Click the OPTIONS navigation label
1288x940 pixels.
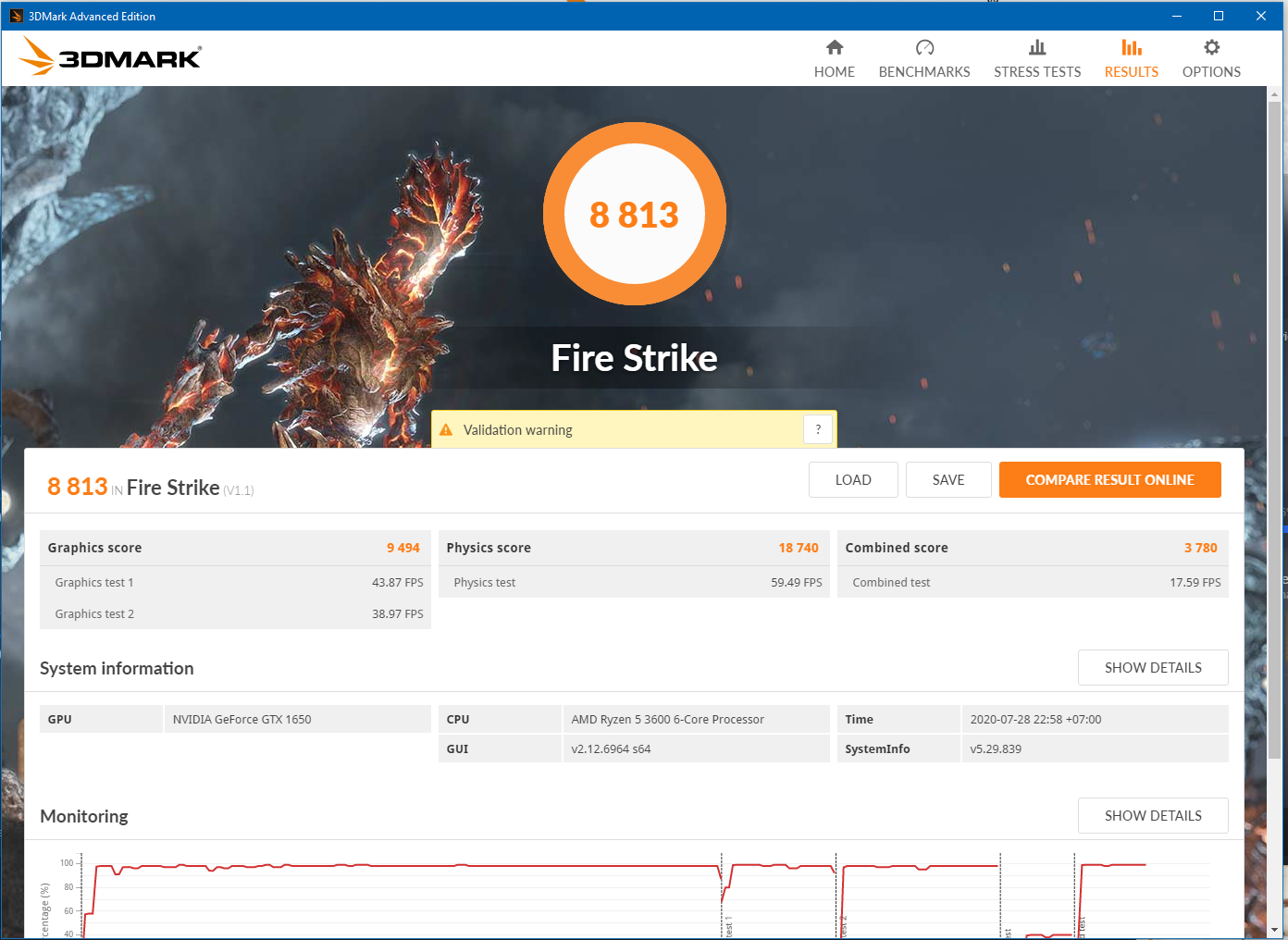(1211, 72)
